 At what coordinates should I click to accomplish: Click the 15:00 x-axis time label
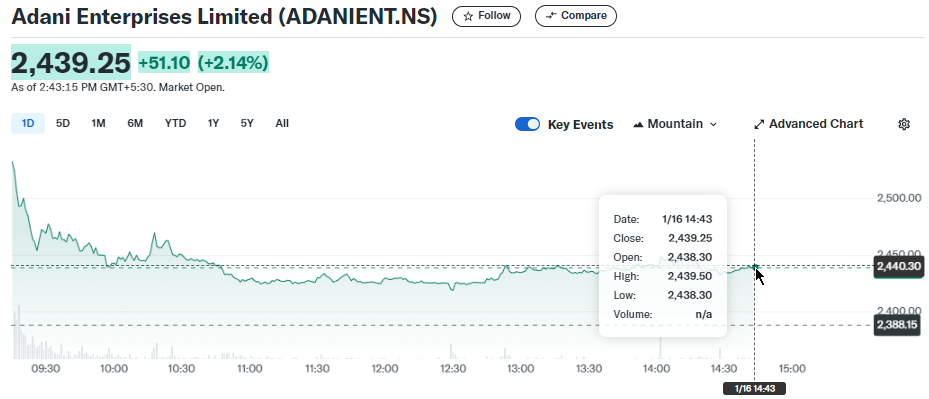click(x=792, y=369)
